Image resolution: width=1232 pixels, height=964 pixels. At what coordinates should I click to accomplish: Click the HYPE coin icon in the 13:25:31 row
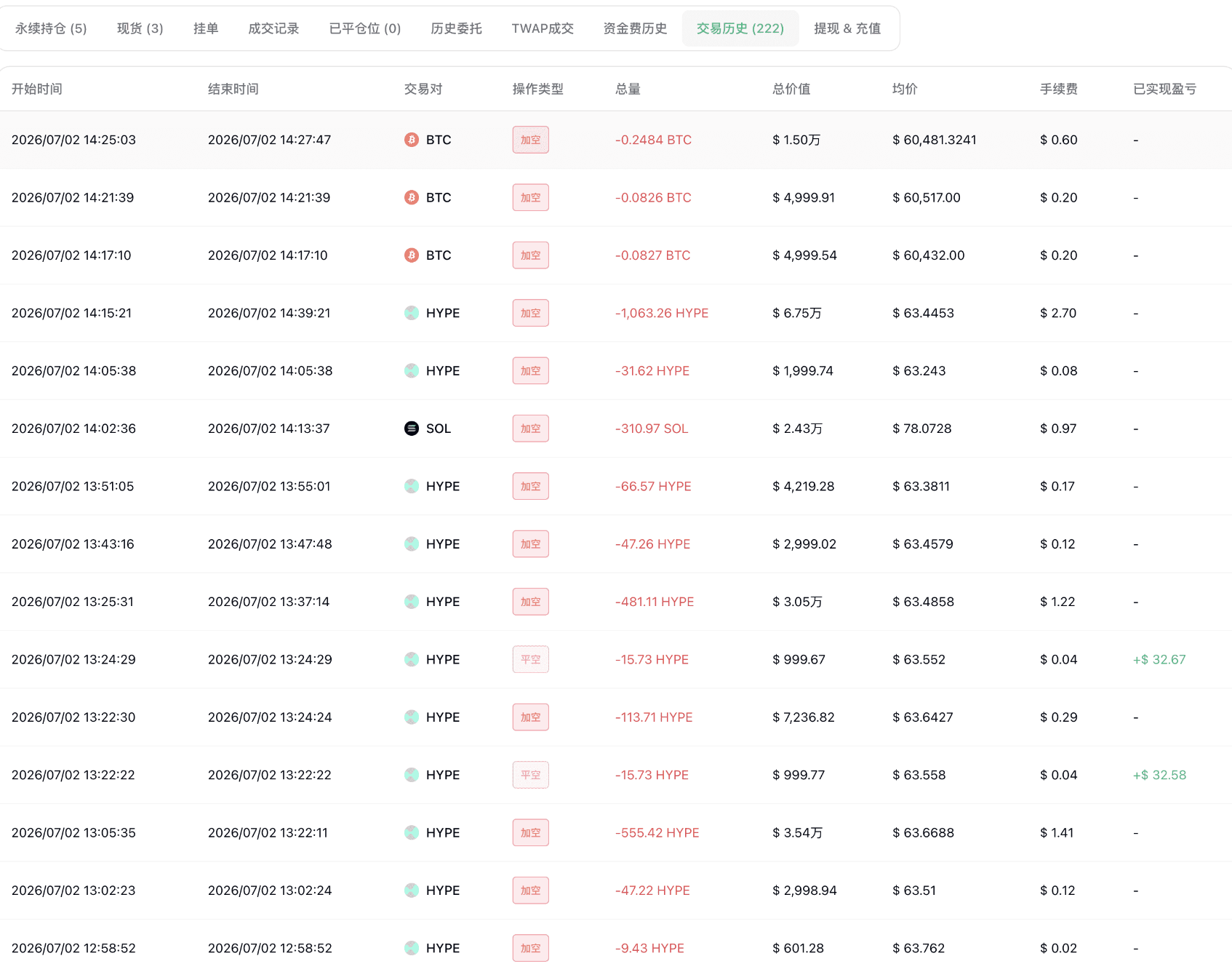412,602
